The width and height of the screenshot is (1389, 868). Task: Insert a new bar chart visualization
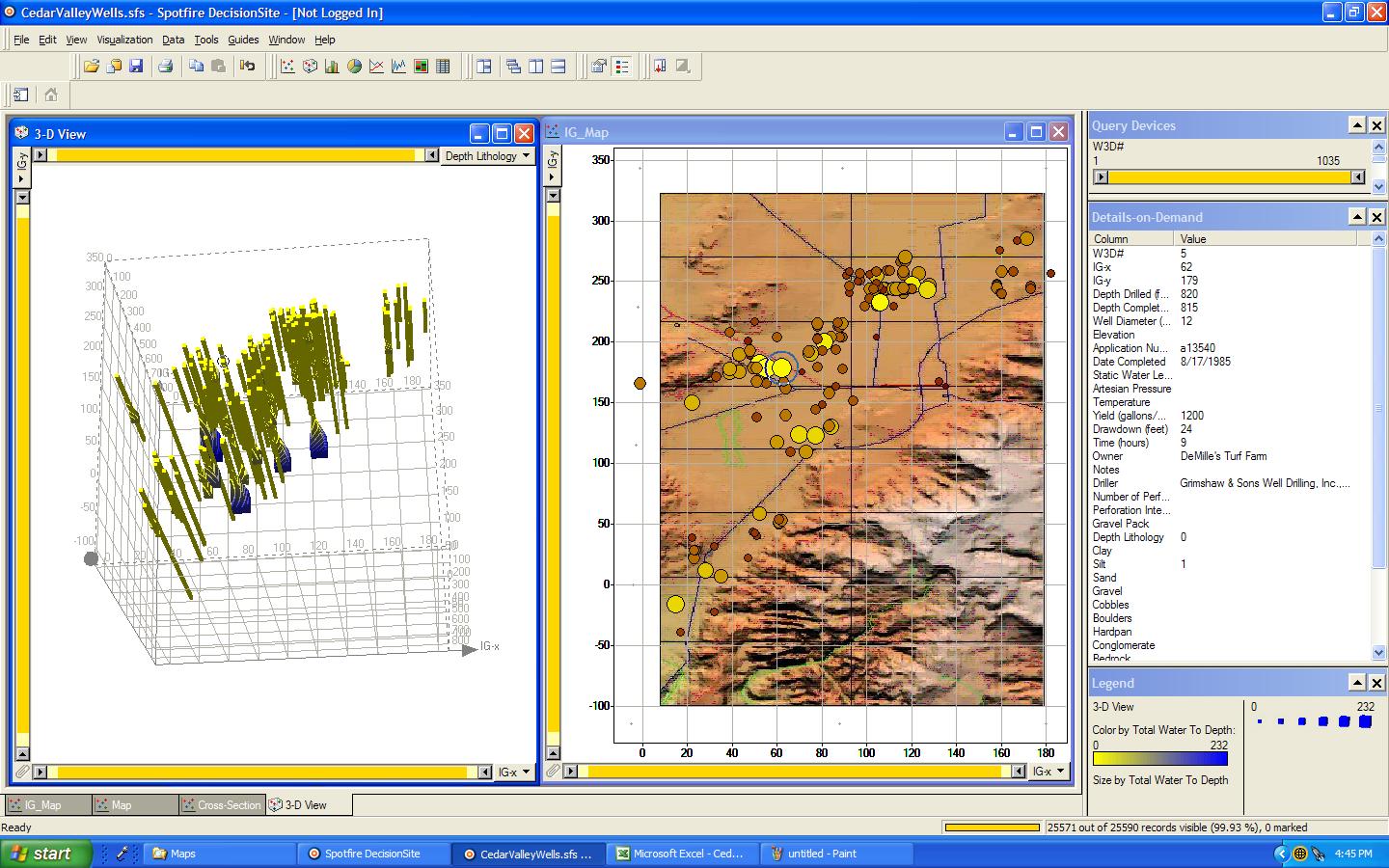tap(332, 67)
